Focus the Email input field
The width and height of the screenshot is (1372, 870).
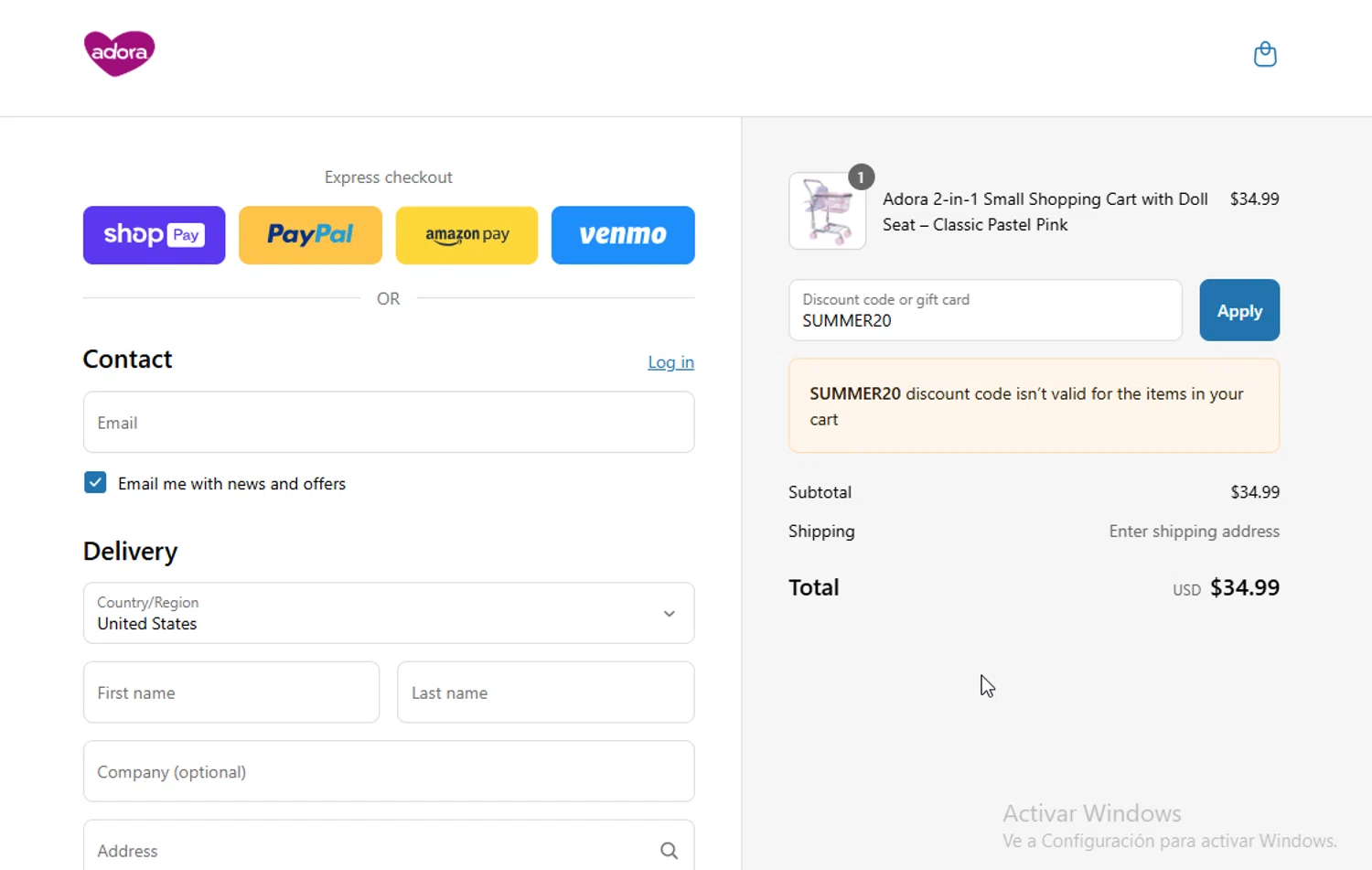tap(389, 422)
